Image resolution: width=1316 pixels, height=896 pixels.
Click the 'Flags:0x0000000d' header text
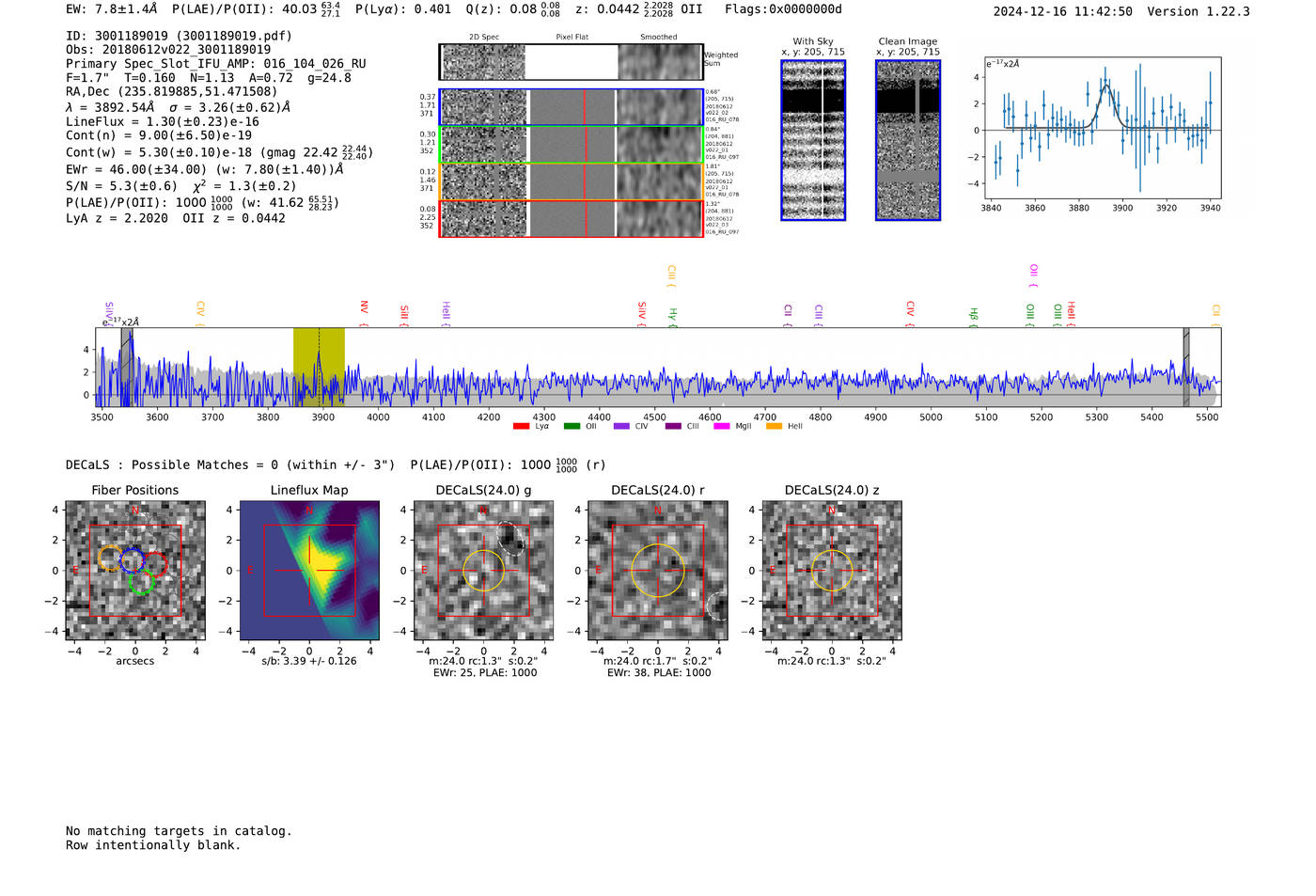(783, 9)
